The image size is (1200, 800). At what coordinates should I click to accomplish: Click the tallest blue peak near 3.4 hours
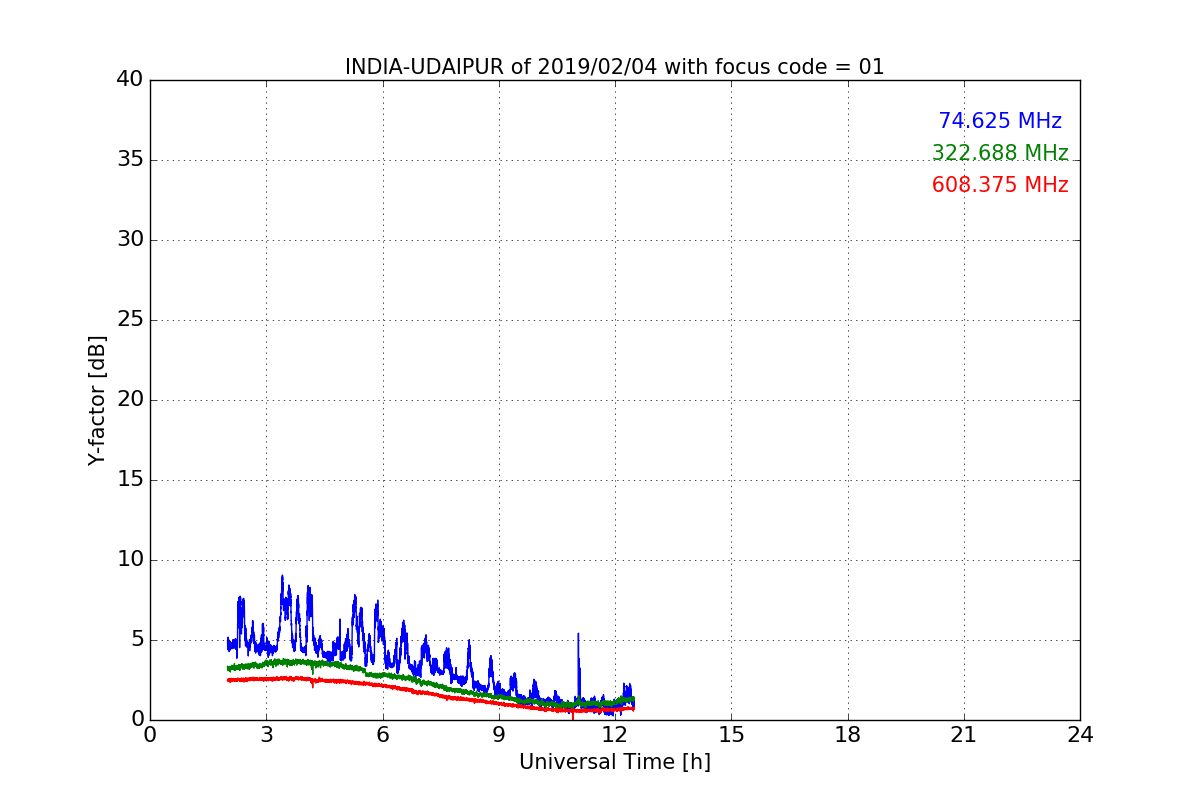282,600
